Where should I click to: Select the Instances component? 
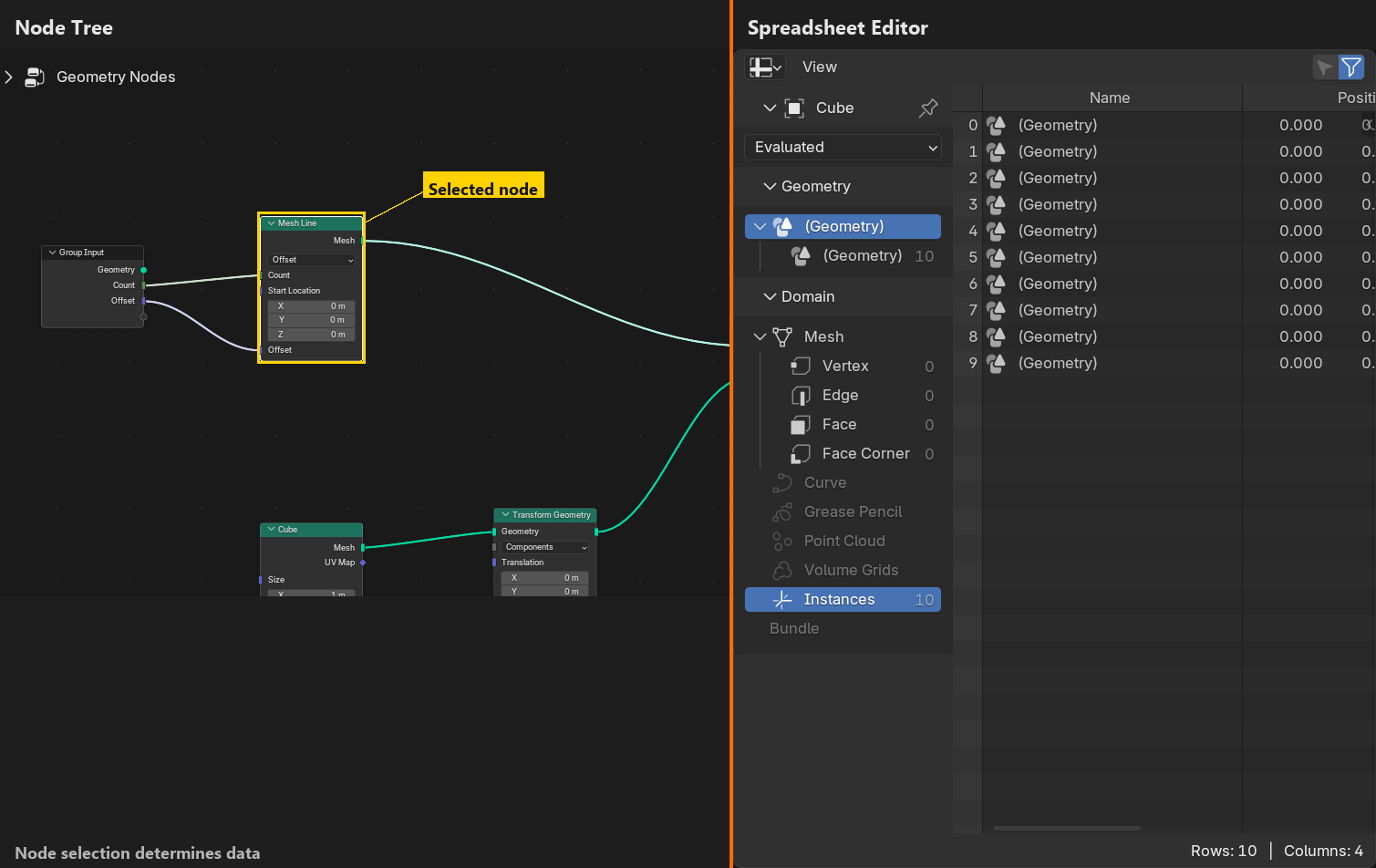coord(843,600)
